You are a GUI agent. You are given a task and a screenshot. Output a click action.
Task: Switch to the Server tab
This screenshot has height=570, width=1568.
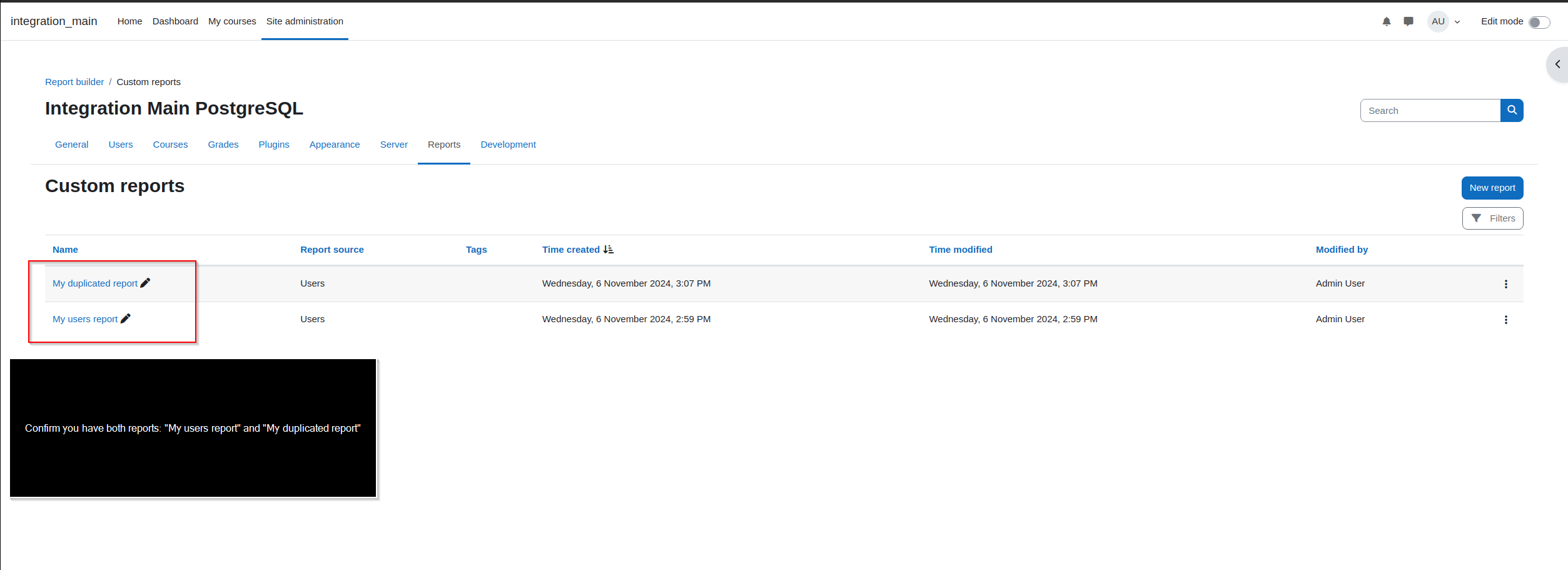tap(394, 145)
